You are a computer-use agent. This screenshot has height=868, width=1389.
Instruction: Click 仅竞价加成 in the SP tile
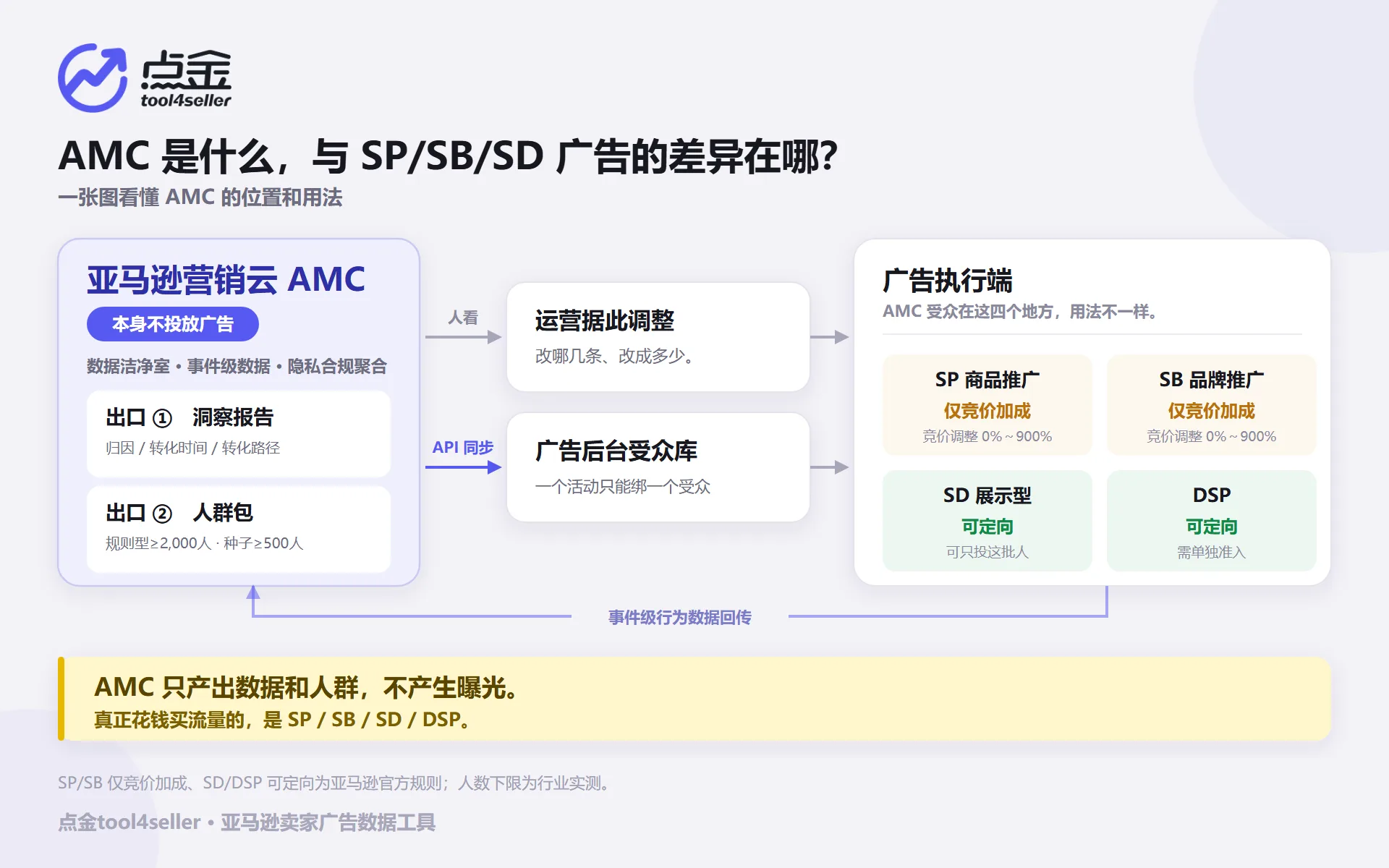point(987,411)
